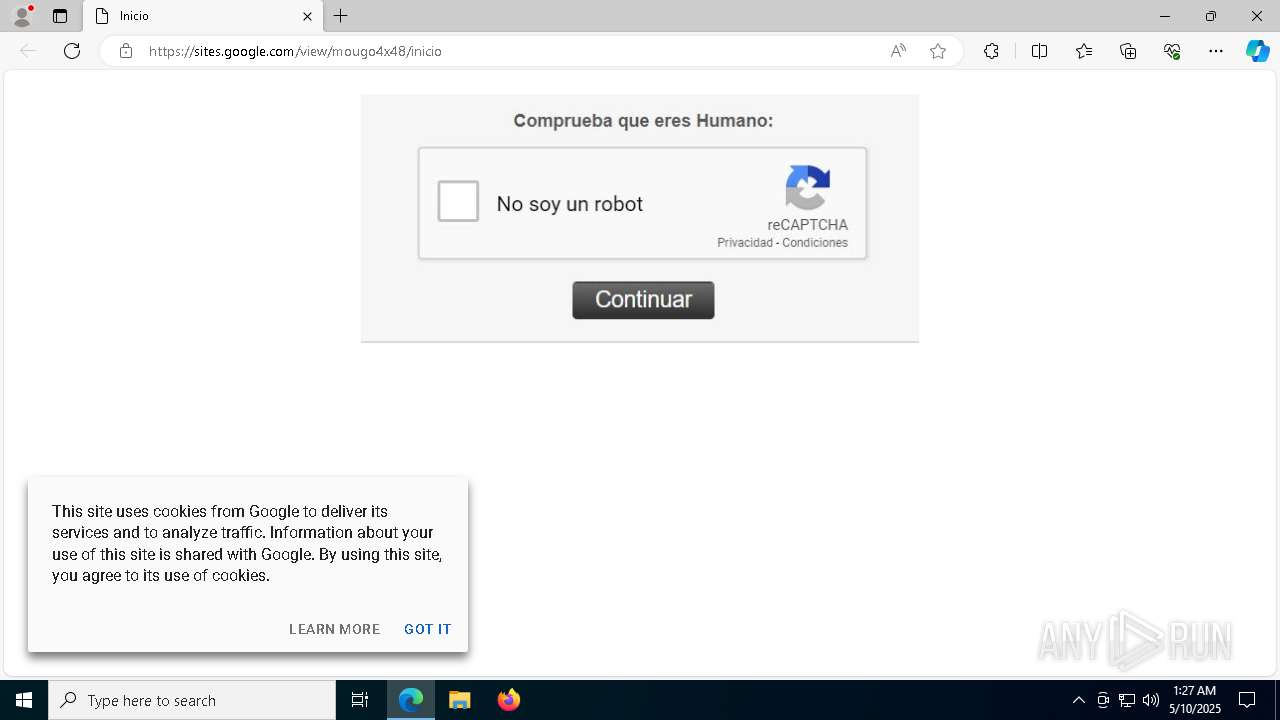Open the reCAPTCHA Condiciones link
The height and width of the screenshot is (720, 1280).
click(815, 243)
